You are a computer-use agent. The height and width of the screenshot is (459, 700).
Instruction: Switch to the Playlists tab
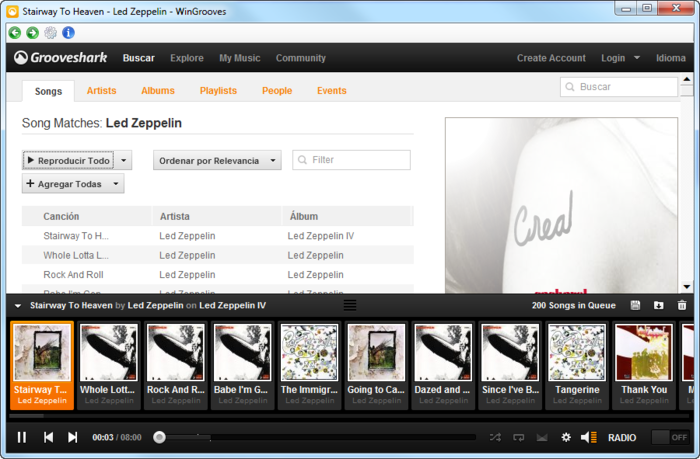(x=218, y=91)
